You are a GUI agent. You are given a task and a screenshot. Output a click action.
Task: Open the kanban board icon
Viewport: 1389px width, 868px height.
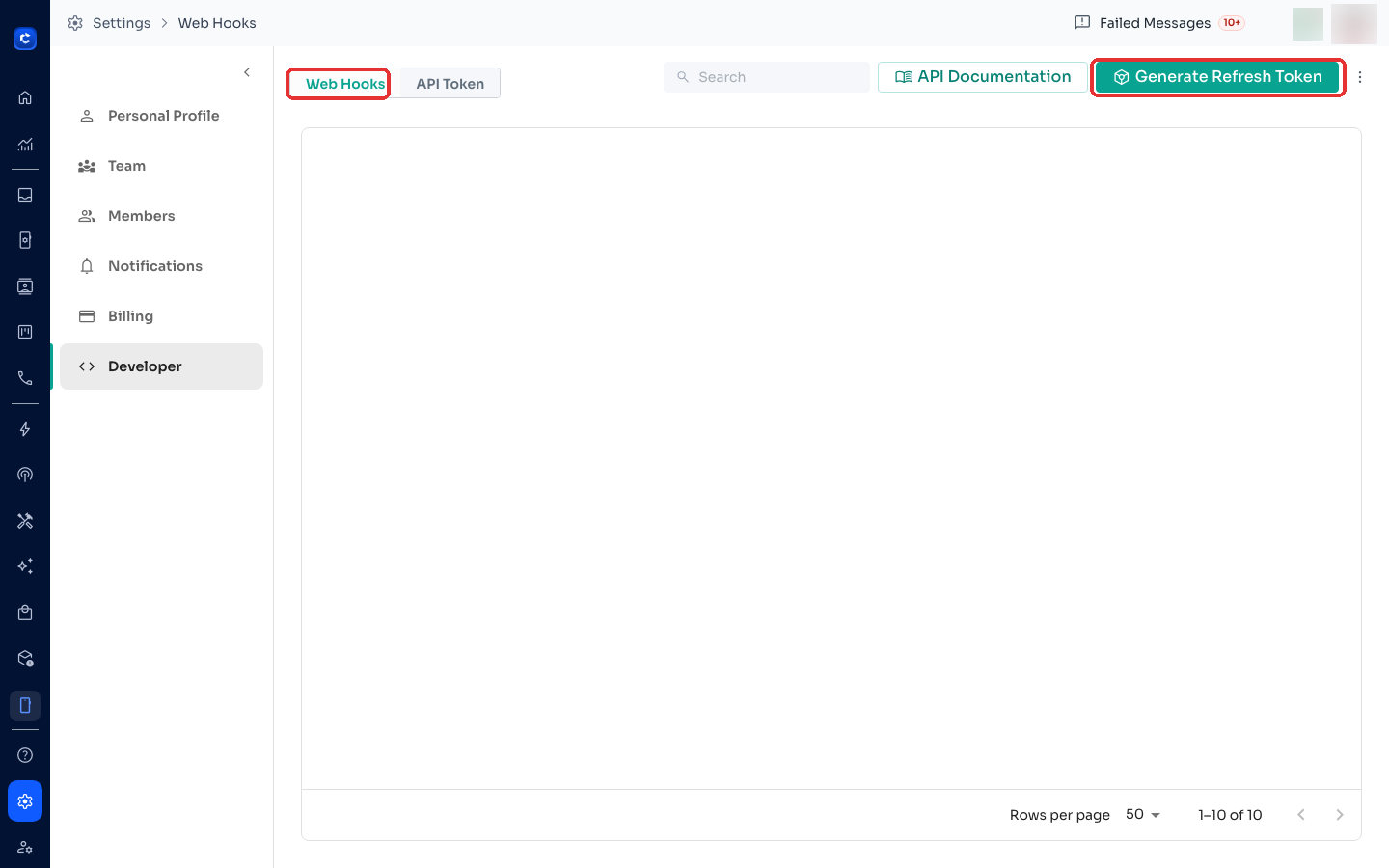[x=25, y=332]
